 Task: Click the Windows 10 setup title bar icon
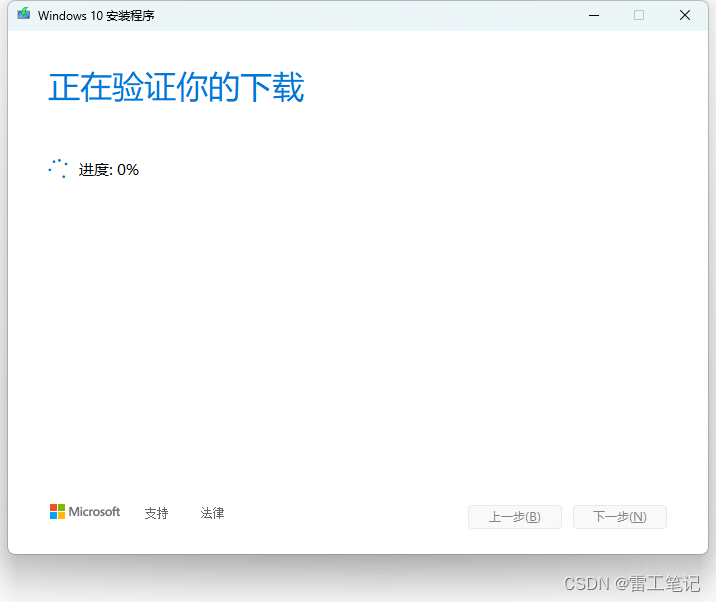24,14
